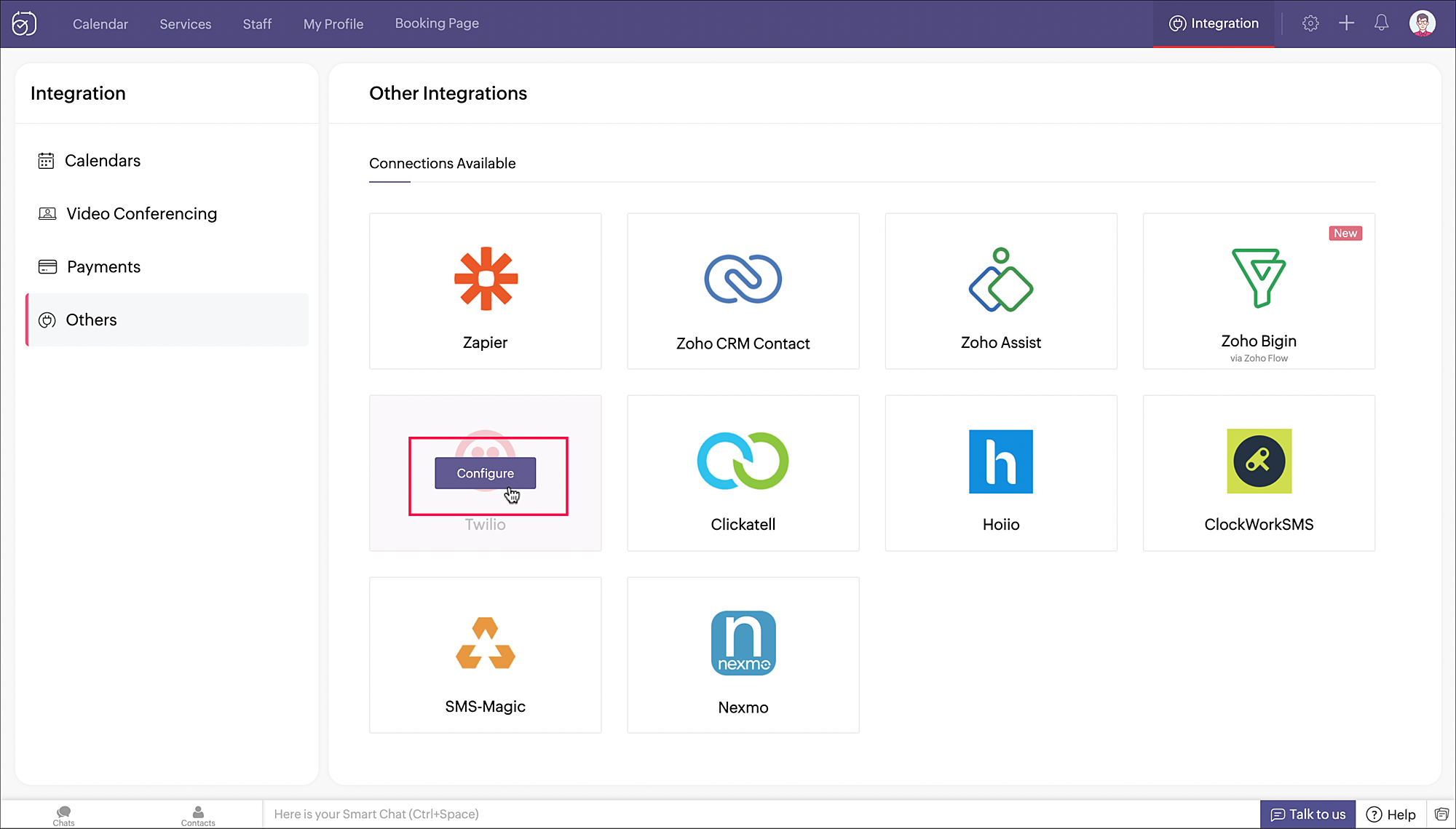The width and height of the screenshot is (1456, 829).
Task: Select Calendars in the Integration sidebar
Action: point(167,161)
